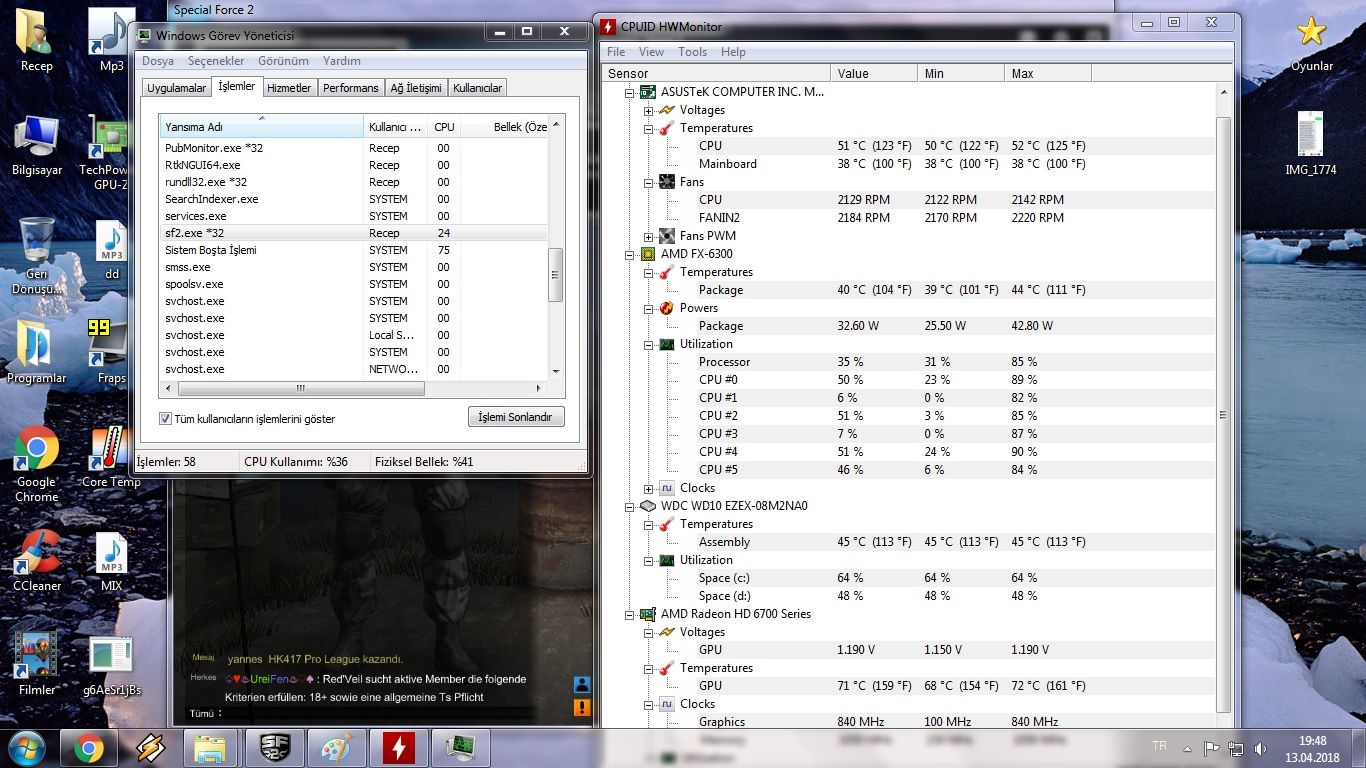Viewport: 1366px width, 768px height.
Task: Switch to the Hizmetler tab
Action: click(x=289, y=88)
